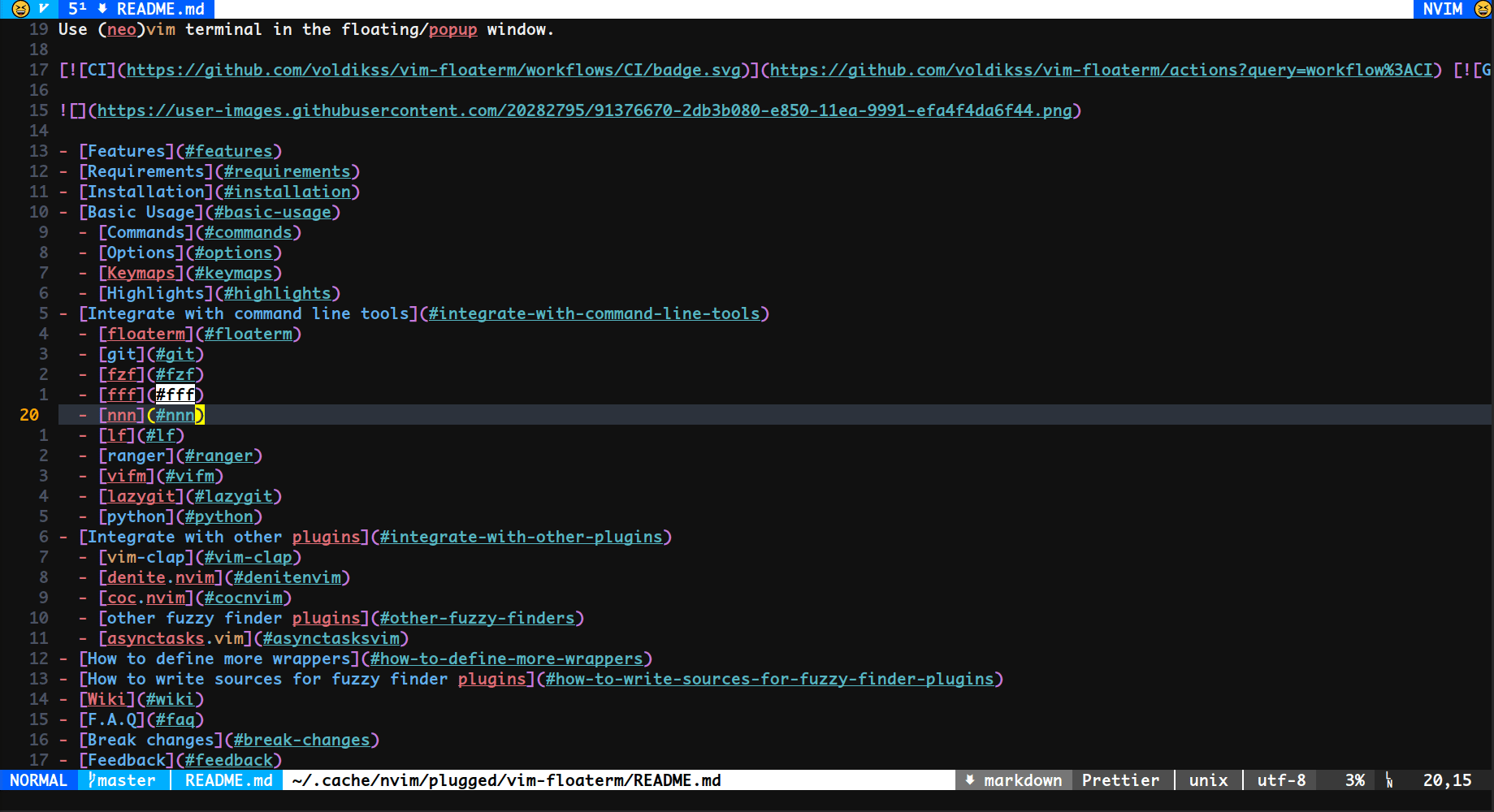Click the markdown filetype icon in statusline

click(x=969, y=780)
